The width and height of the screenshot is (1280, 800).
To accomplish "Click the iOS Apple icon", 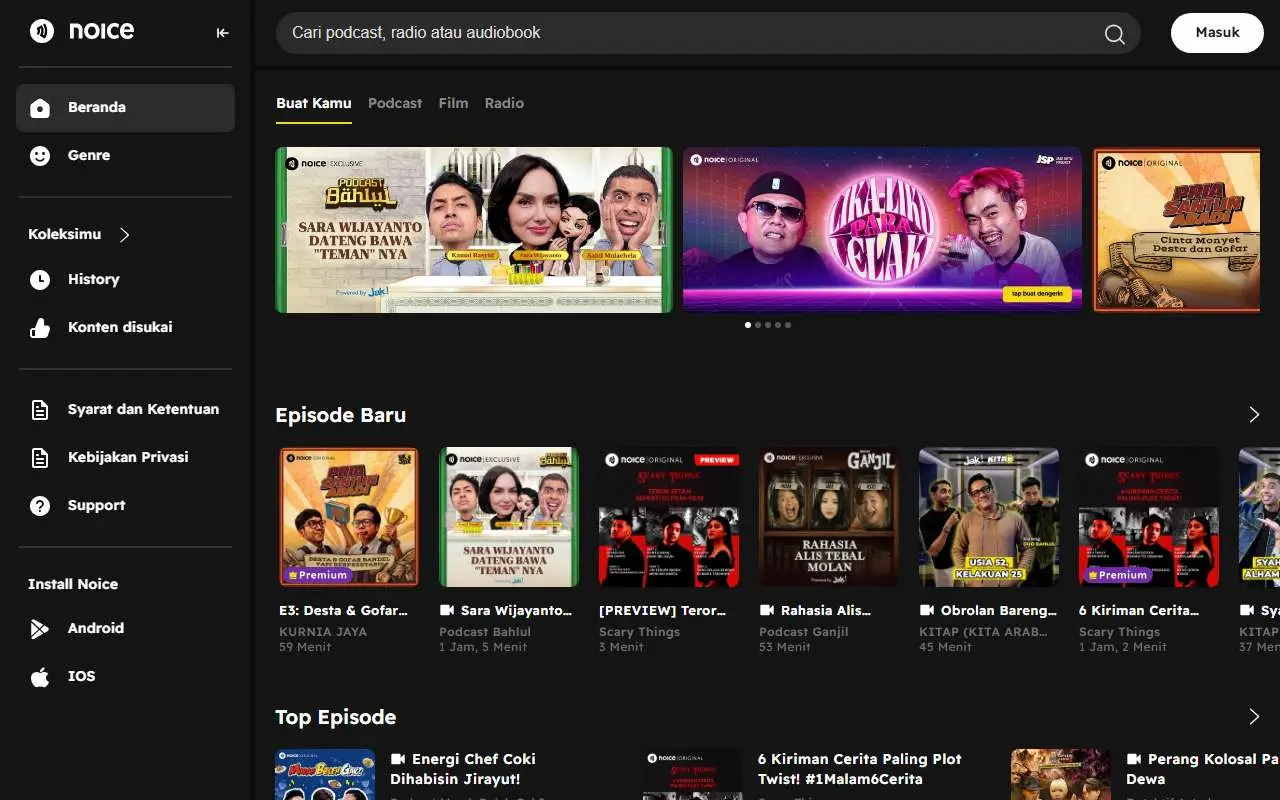I will (40, 677).
